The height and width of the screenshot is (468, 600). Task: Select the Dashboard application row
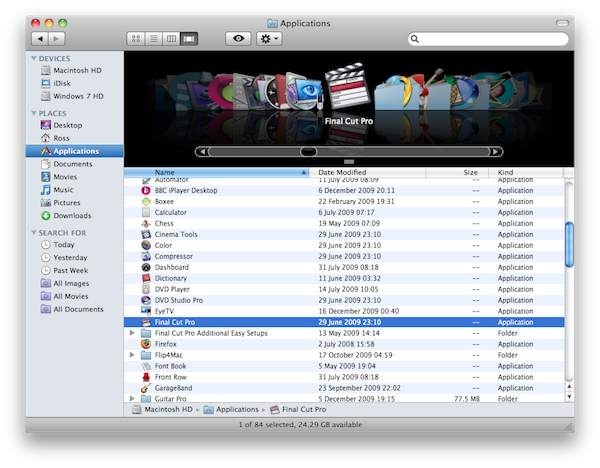point(344,267)
